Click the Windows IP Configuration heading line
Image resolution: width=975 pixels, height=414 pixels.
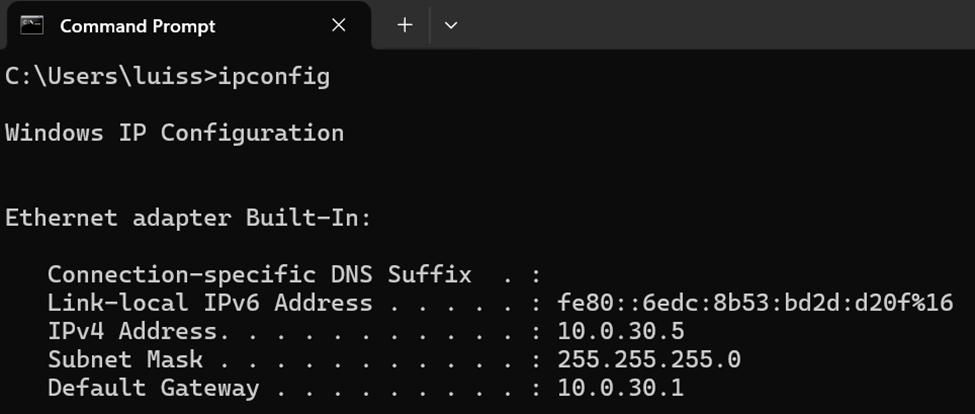[x=174, y=134]
